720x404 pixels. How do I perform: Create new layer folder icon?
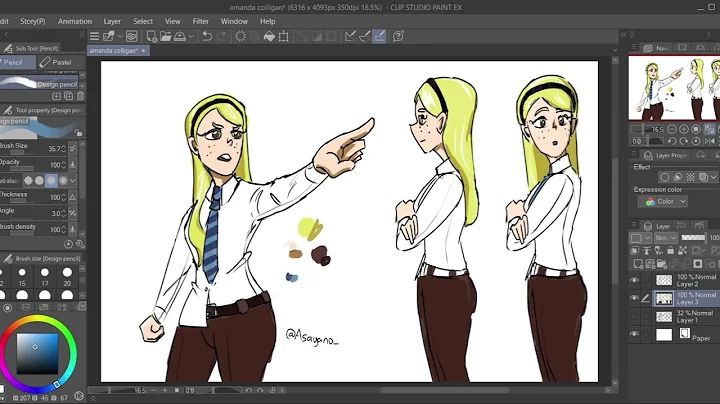[x=662, y=264]
